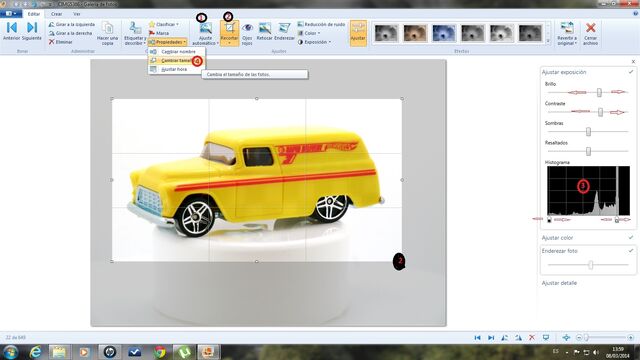Switch to the Editar tab
Screen dimensions: 640x360
coord(34,14)
